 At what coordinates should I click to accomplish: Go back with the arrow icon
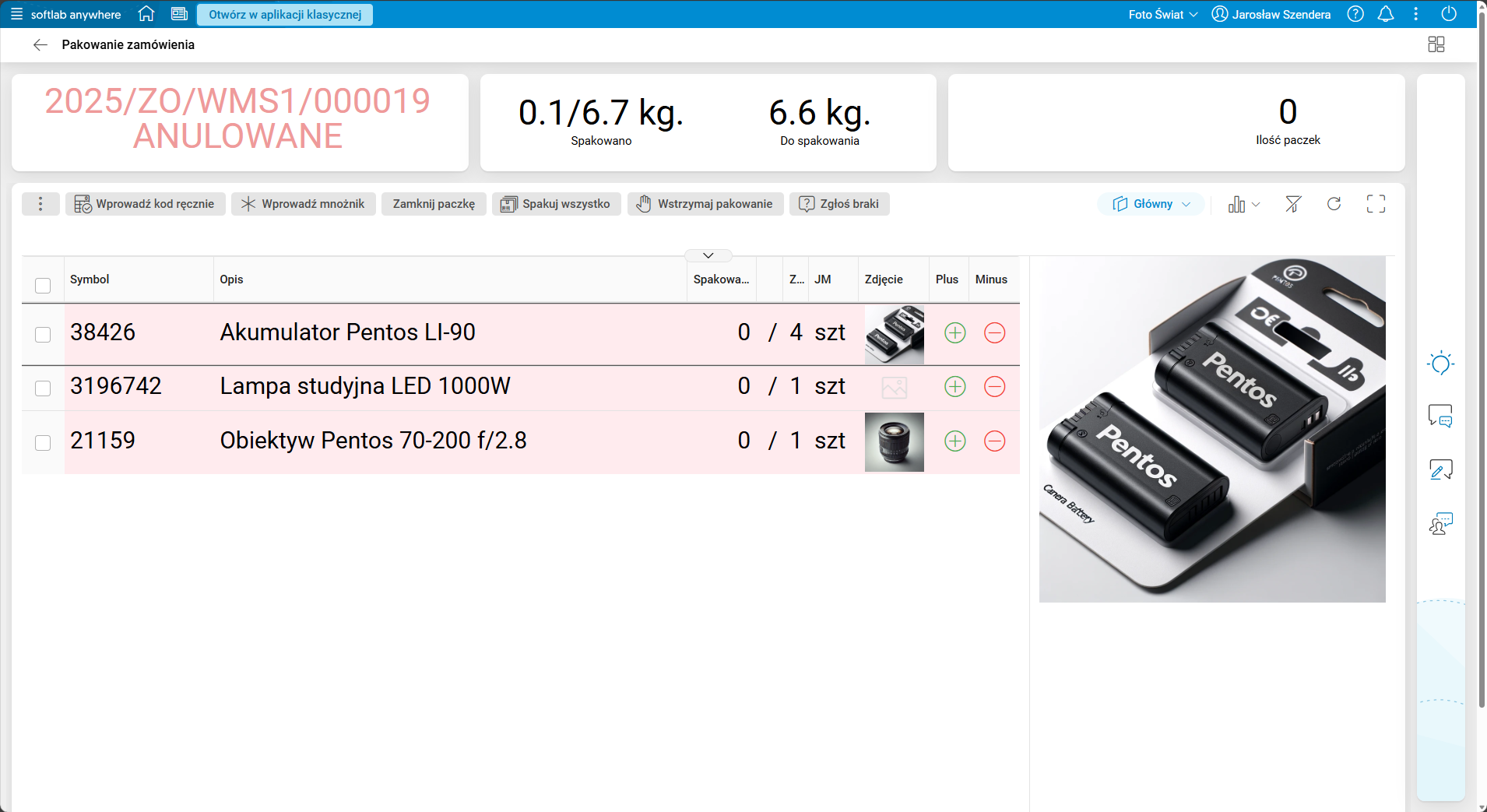coord(40,45)
